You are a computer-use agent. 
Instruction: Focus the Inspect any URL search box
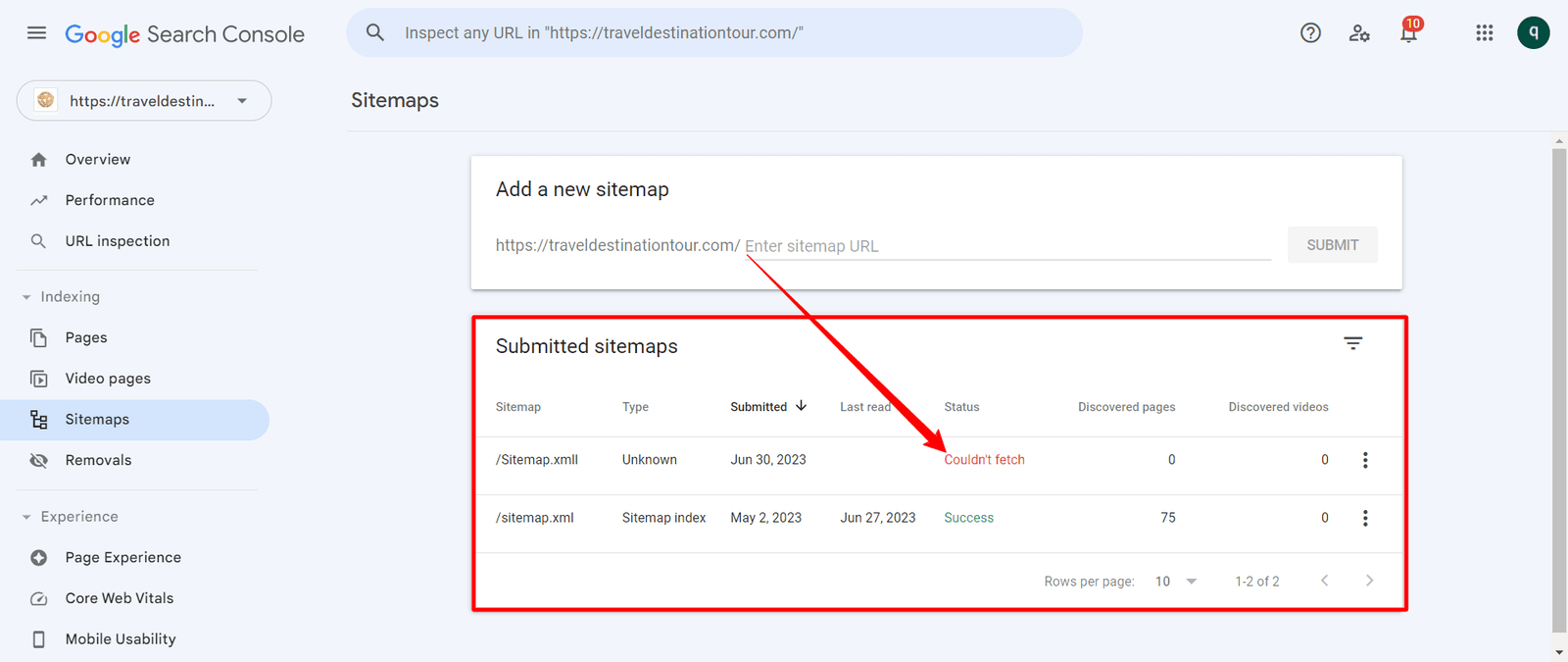(714, 32)
